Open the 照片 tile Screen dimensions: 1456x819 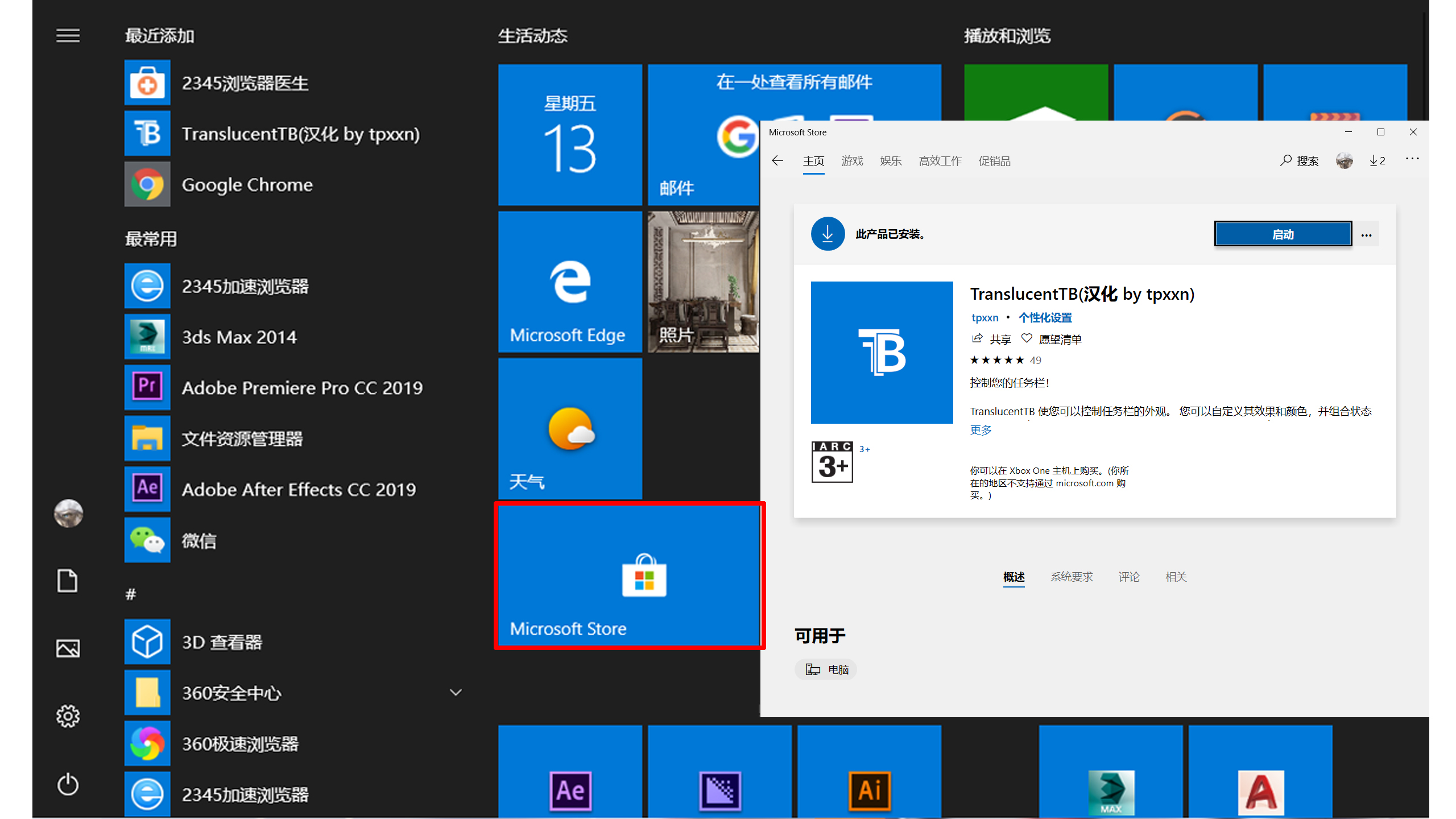pos(703,282)
